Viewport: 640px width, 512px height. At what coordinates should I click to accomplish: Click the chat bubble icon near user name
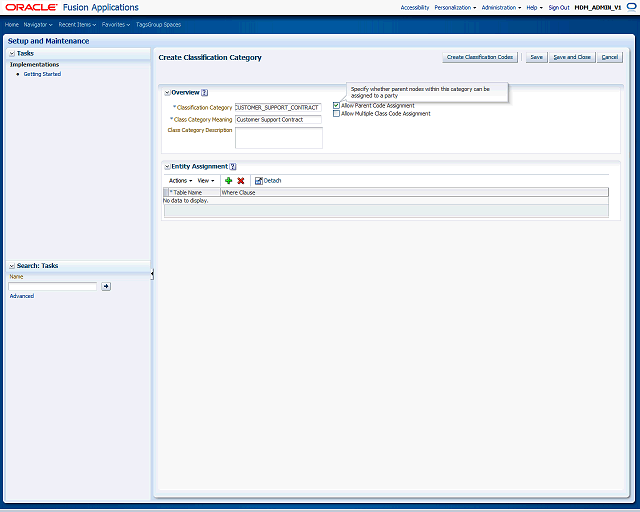(631, 7)
